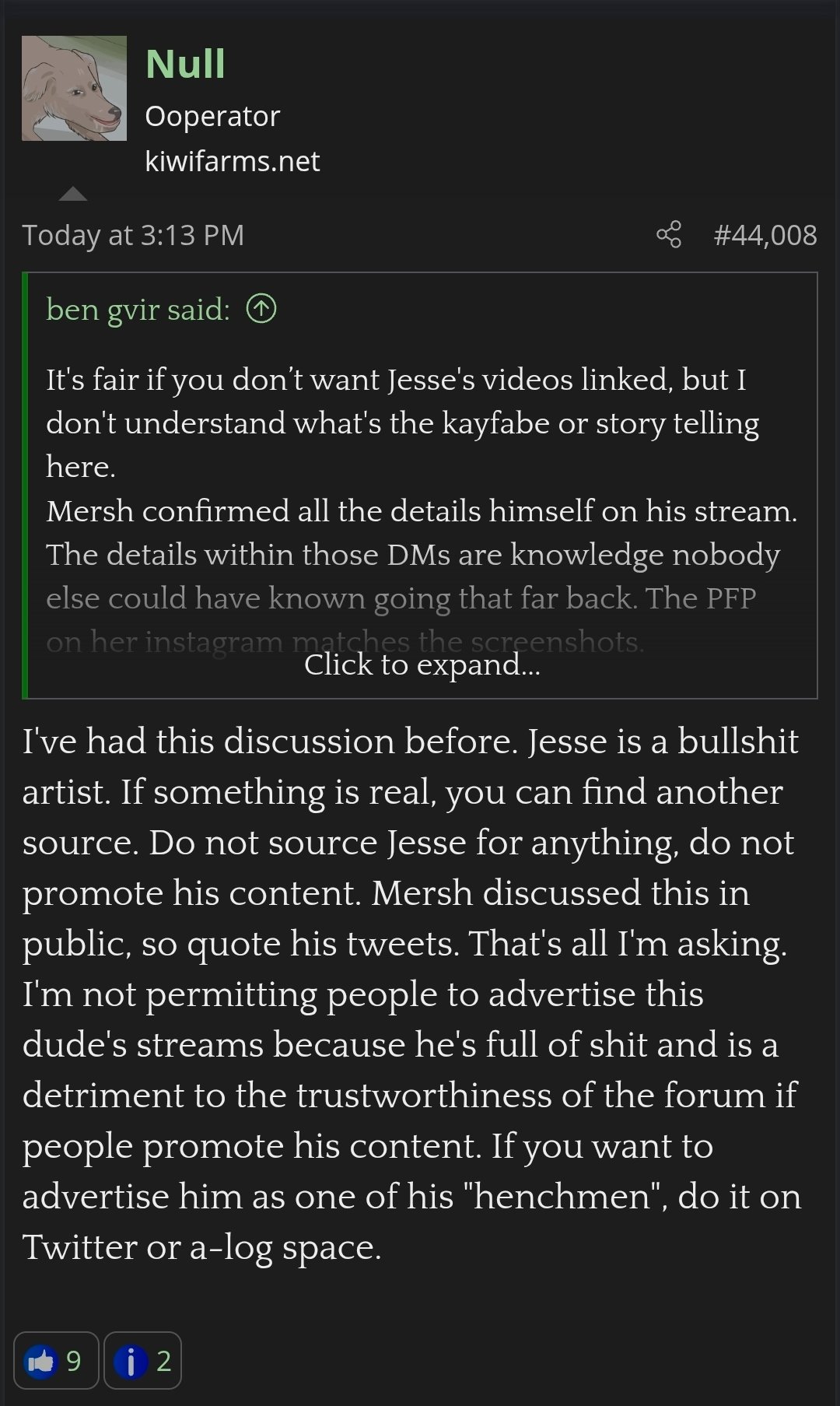Viewport: 840px width, 1406px height.
Task: Open Null's dog avatar profile picture
Action: [x=74, y=88]
